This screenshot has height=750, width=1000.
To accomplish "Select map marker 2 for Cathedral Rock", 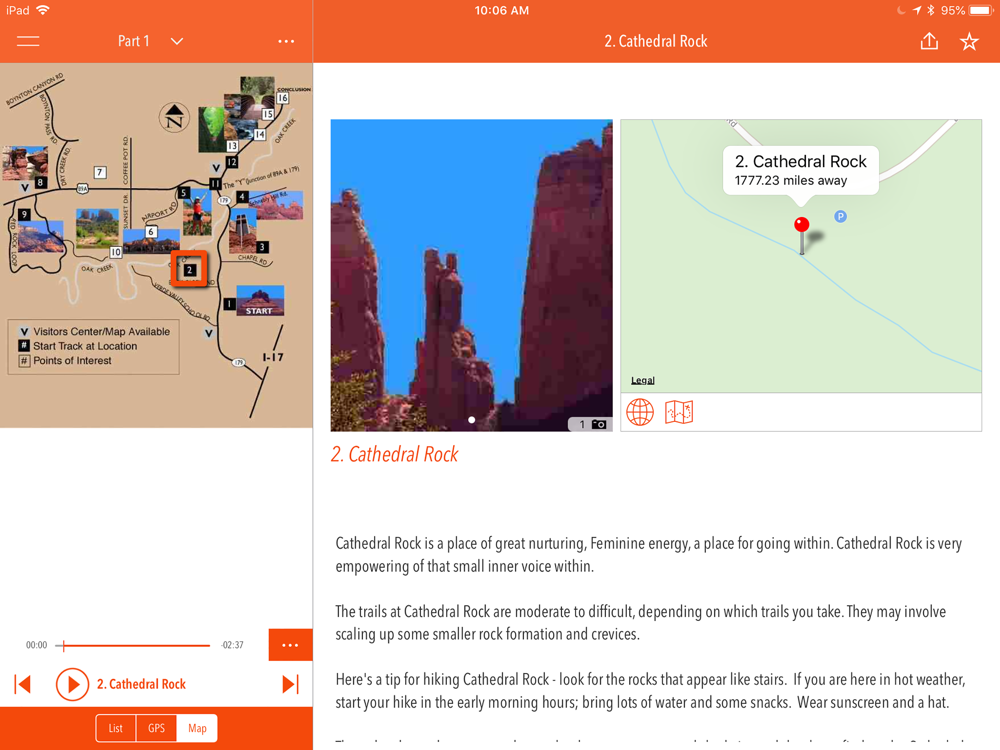I will coord(189,269).
